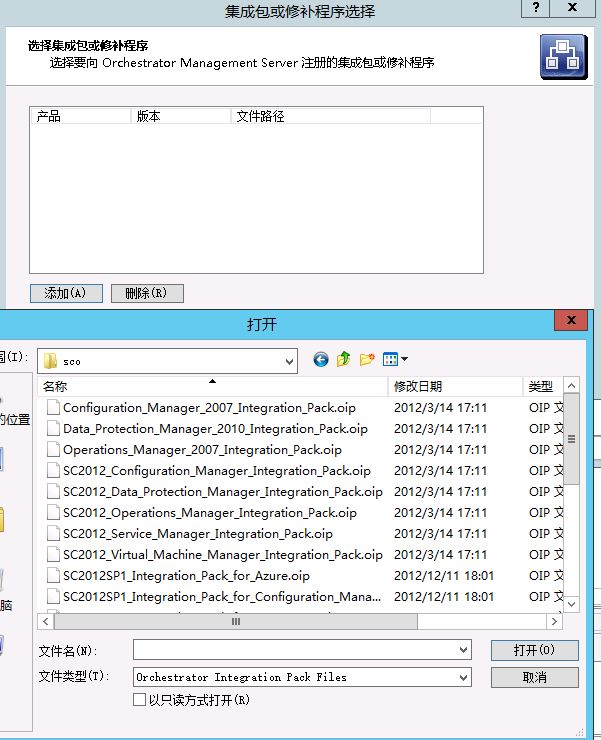Click the scroll up arrow of file list
The image size is (601, 740).
coord(571,386)
